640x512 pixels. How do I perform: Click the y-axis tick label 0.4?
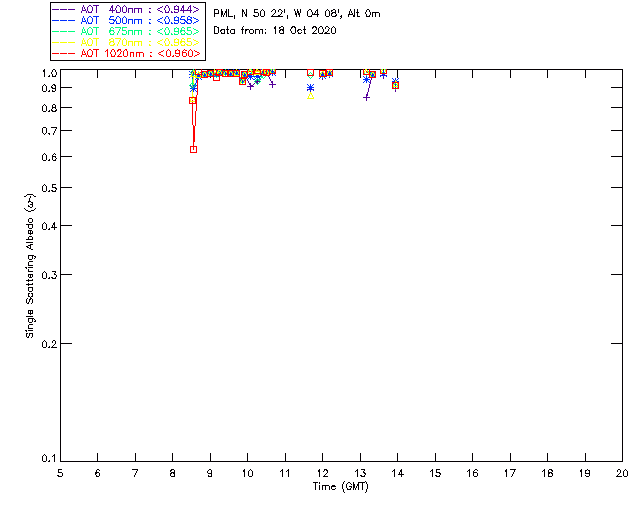pyautogui.click(x=49, y=226)
